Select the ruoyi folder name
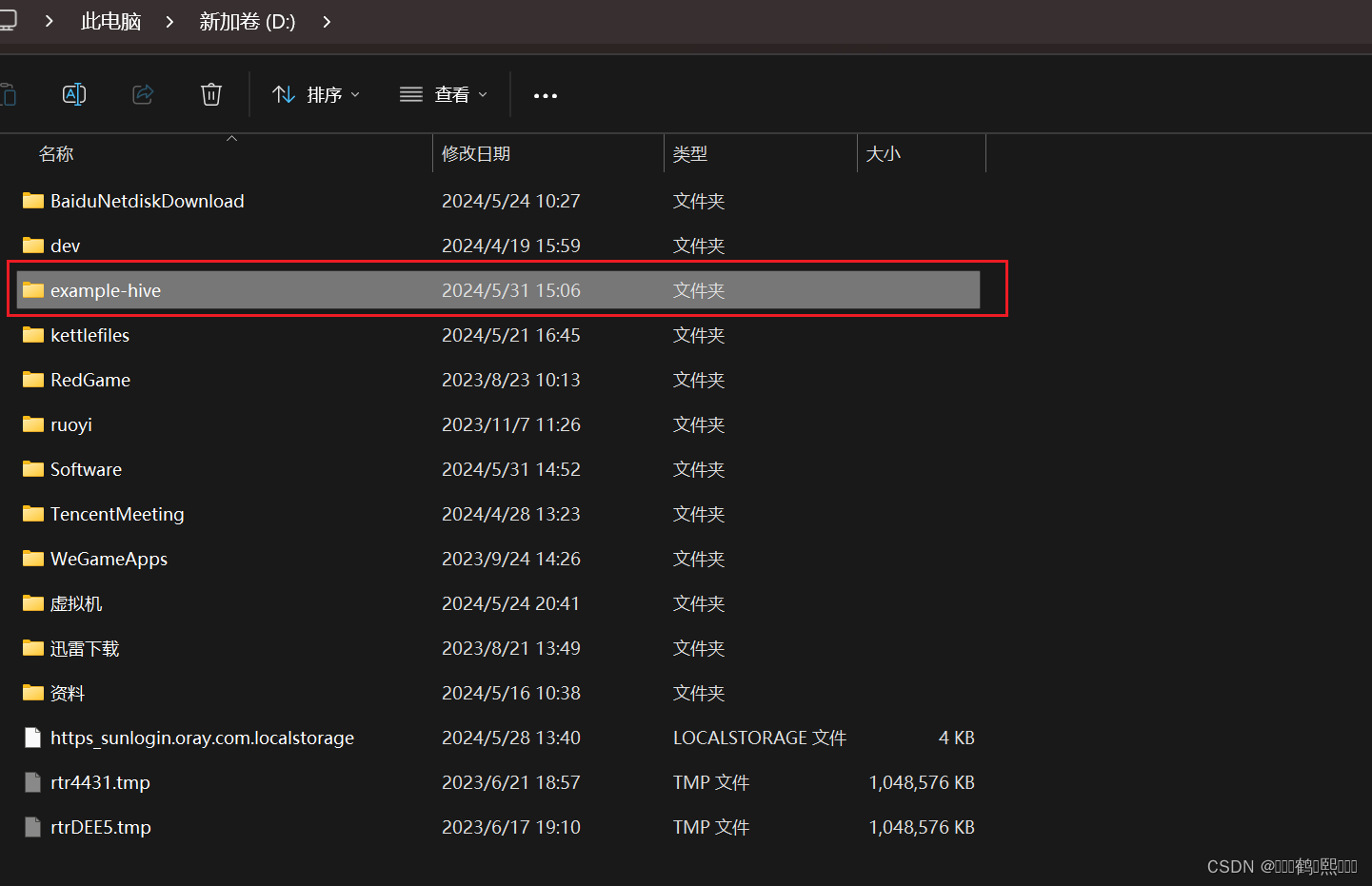 click(71, 424)
